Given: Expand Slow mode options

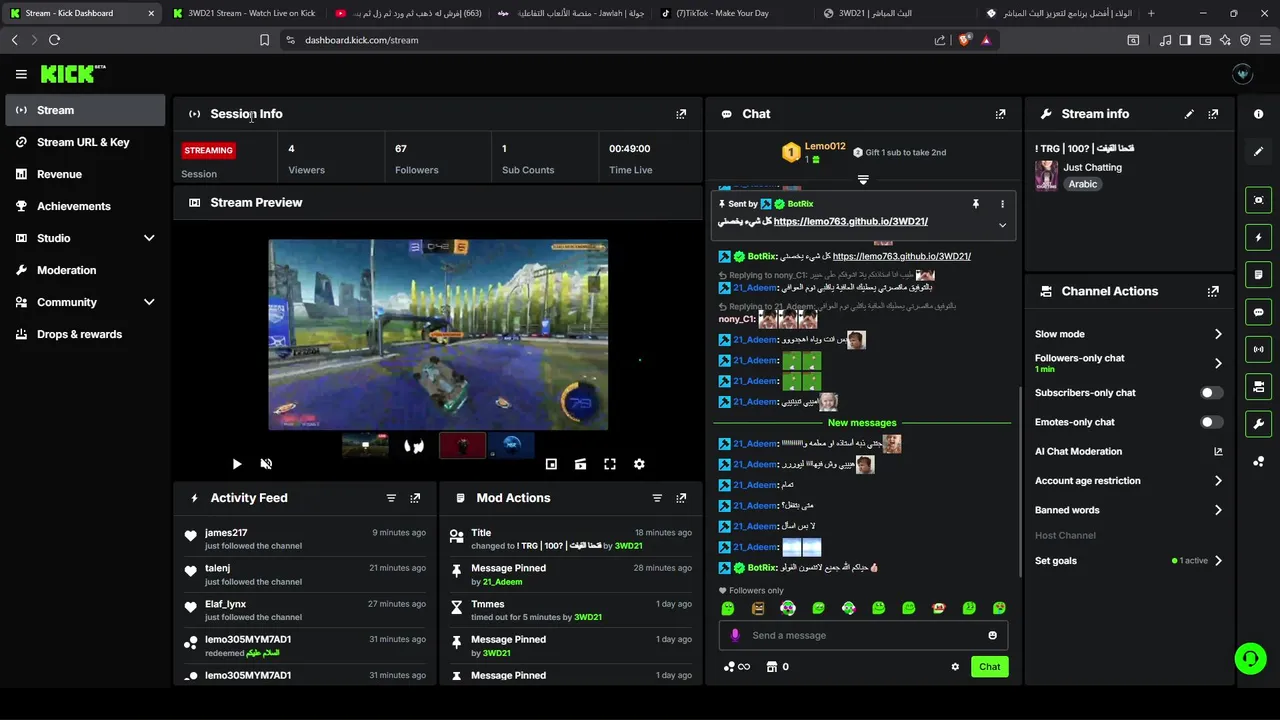Looking at the screenshot, I should click(x=1218, y=334).
